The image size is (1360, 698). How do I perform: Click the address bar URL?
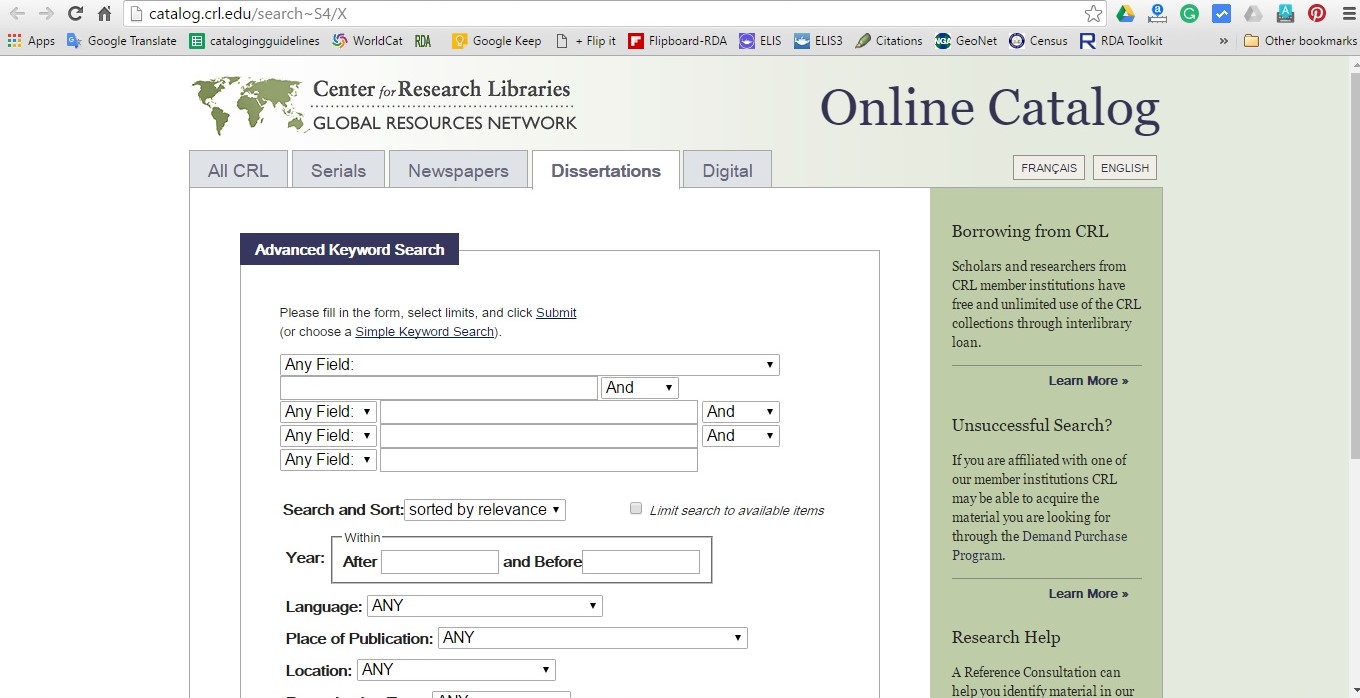(248, 14)
